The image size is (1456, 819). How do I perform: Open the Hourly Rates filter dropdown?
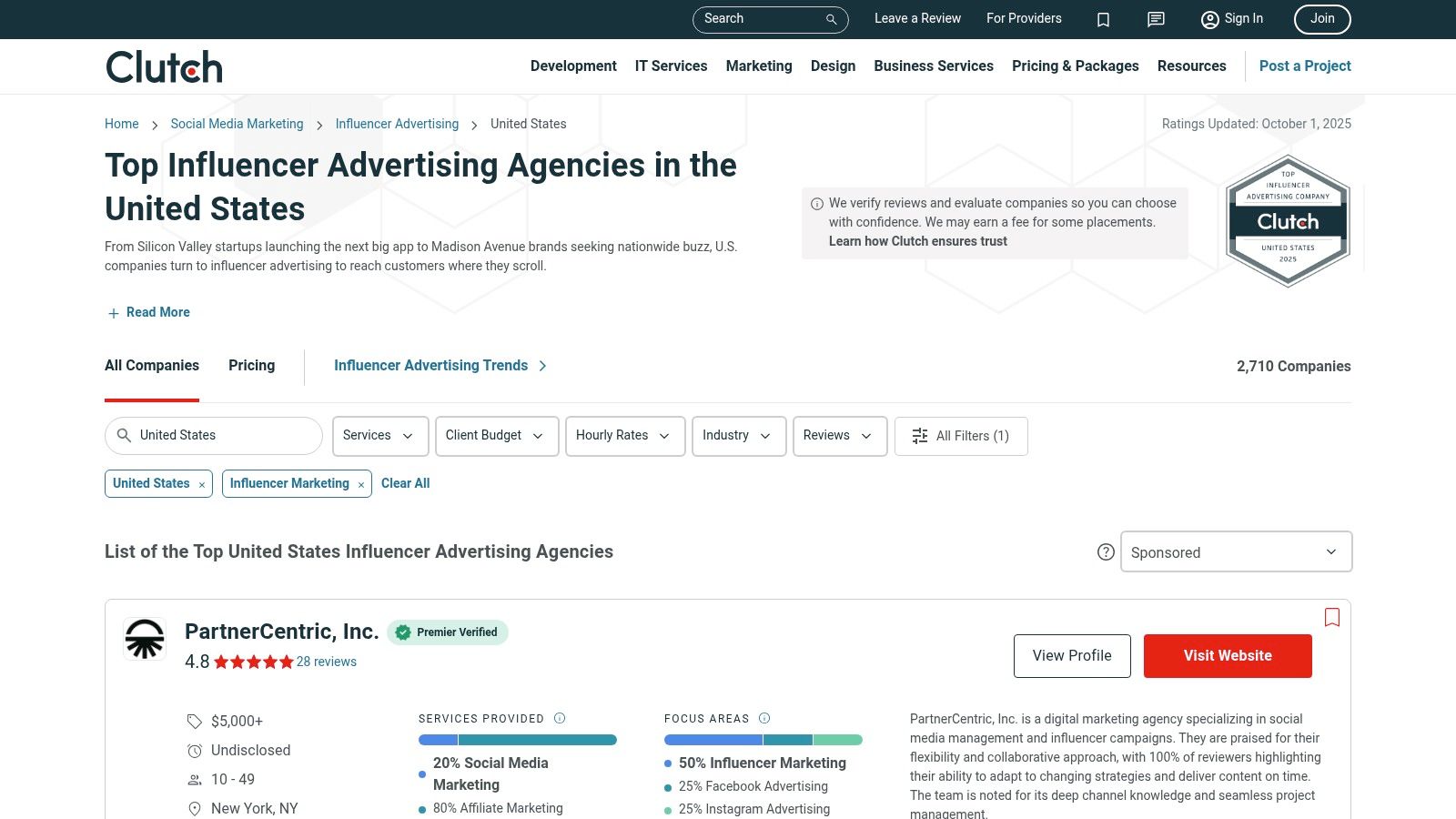click(625, 436)
